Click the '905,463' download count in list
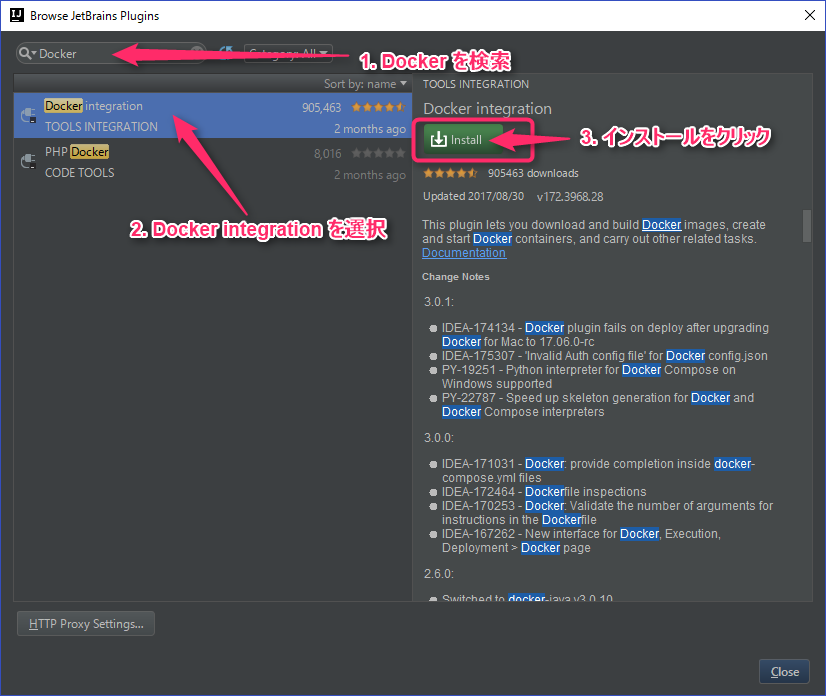Viewport: 826px width, 696px height. click(321, 107)
